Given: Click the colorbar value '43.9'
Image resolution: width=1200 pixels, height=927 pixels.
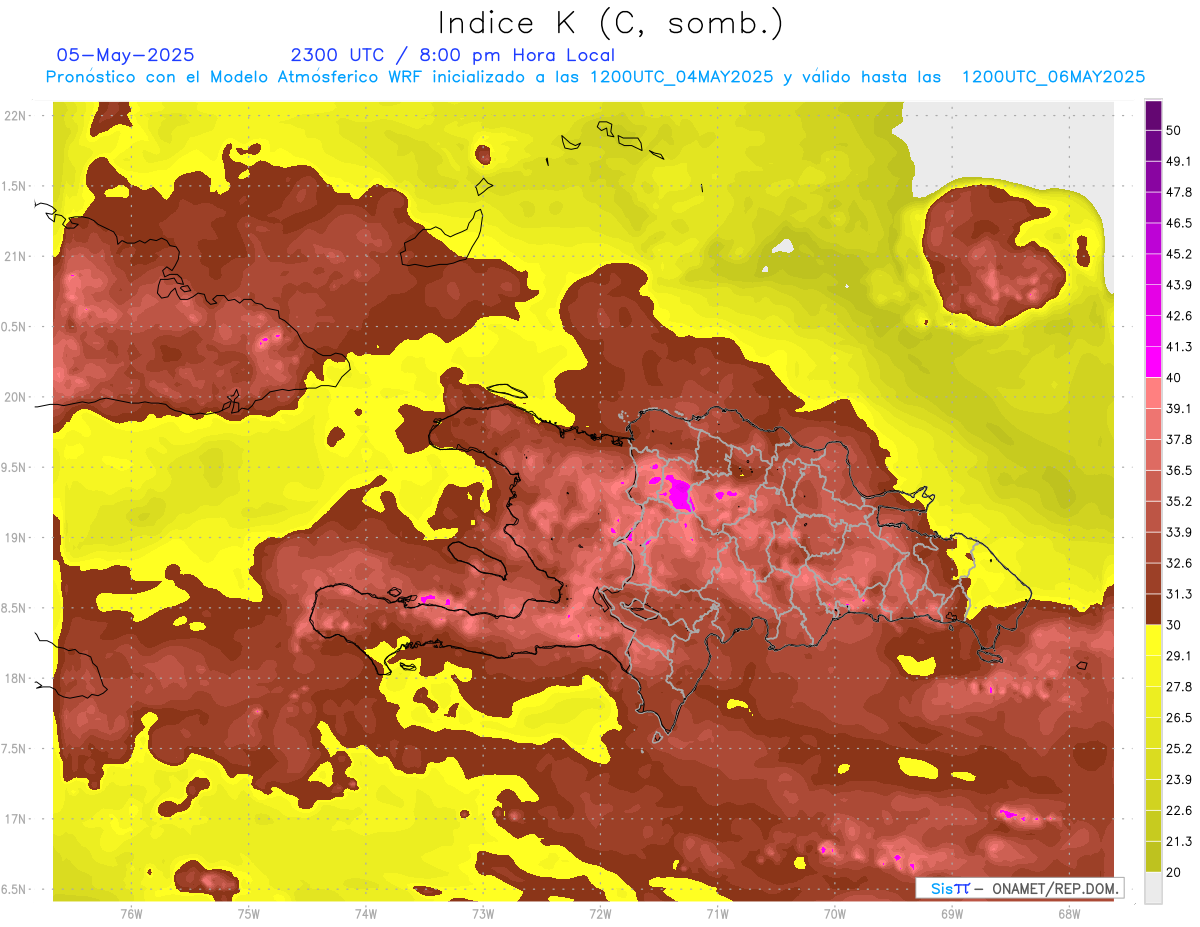Looking at the screenshot, I should click(1179, 286).
